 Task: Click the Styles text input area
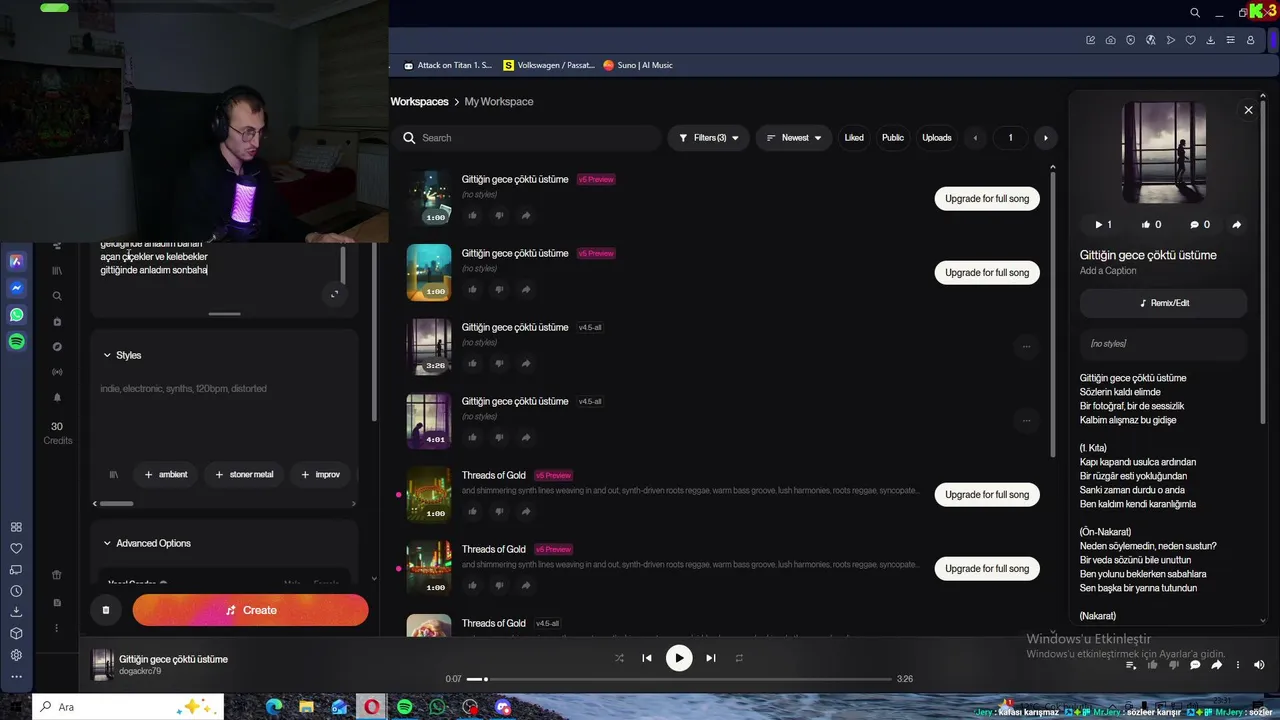224,415
